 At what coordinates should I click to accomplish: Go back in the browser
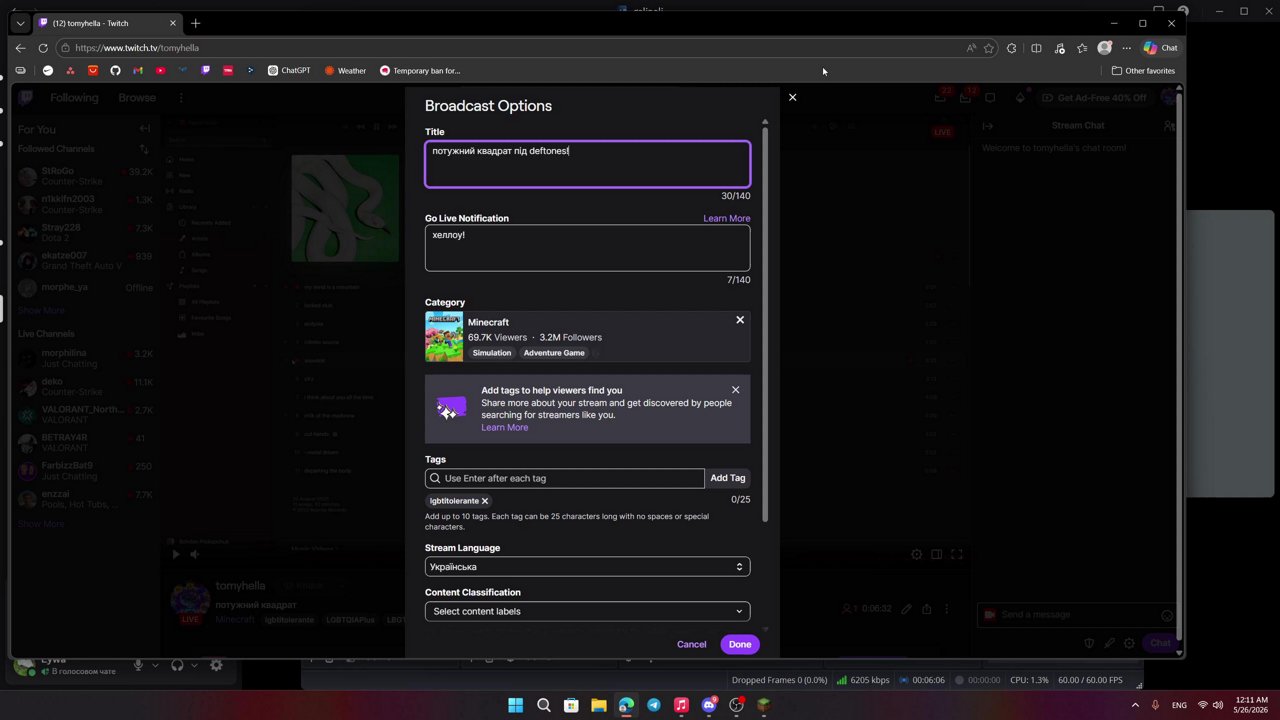pyautogui.click(x=20, y=47)
